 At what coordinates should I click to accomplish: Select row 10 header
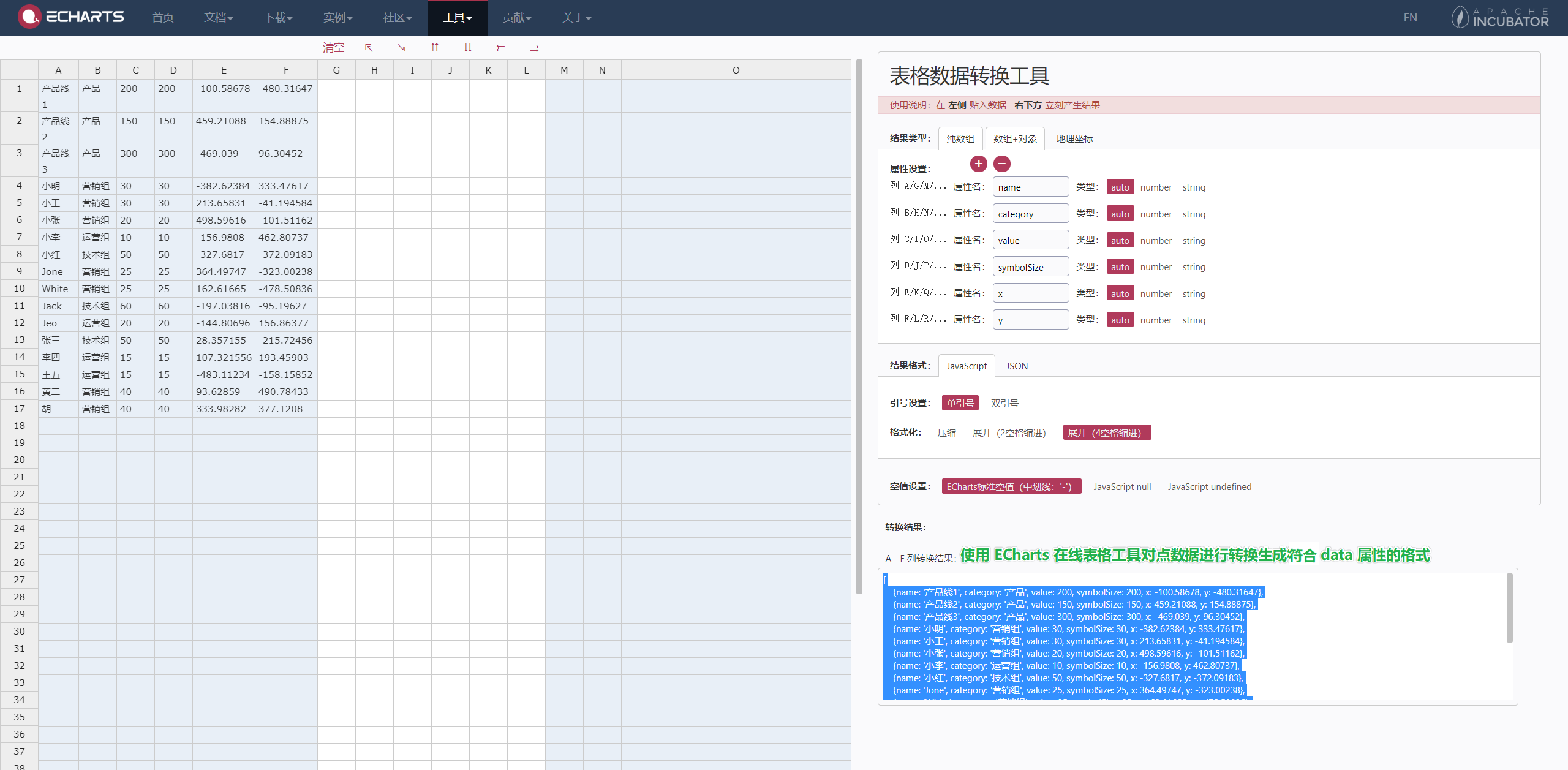(19, 289)
